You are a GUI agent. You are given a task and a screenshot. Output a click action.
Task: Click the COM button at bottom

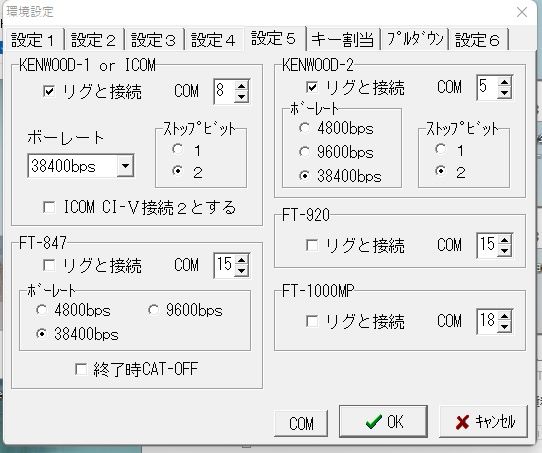click(301, 423)
